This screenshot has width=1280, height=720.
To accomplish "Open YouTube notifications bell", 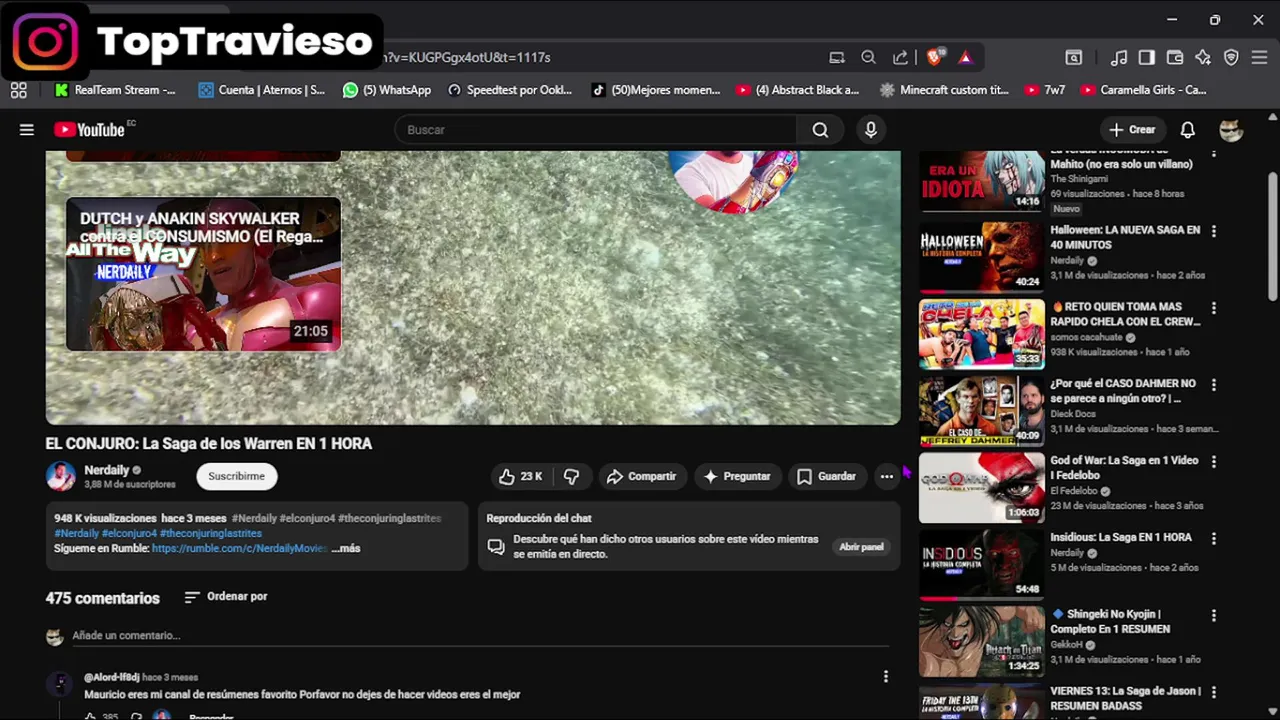I will point(1188,130).
